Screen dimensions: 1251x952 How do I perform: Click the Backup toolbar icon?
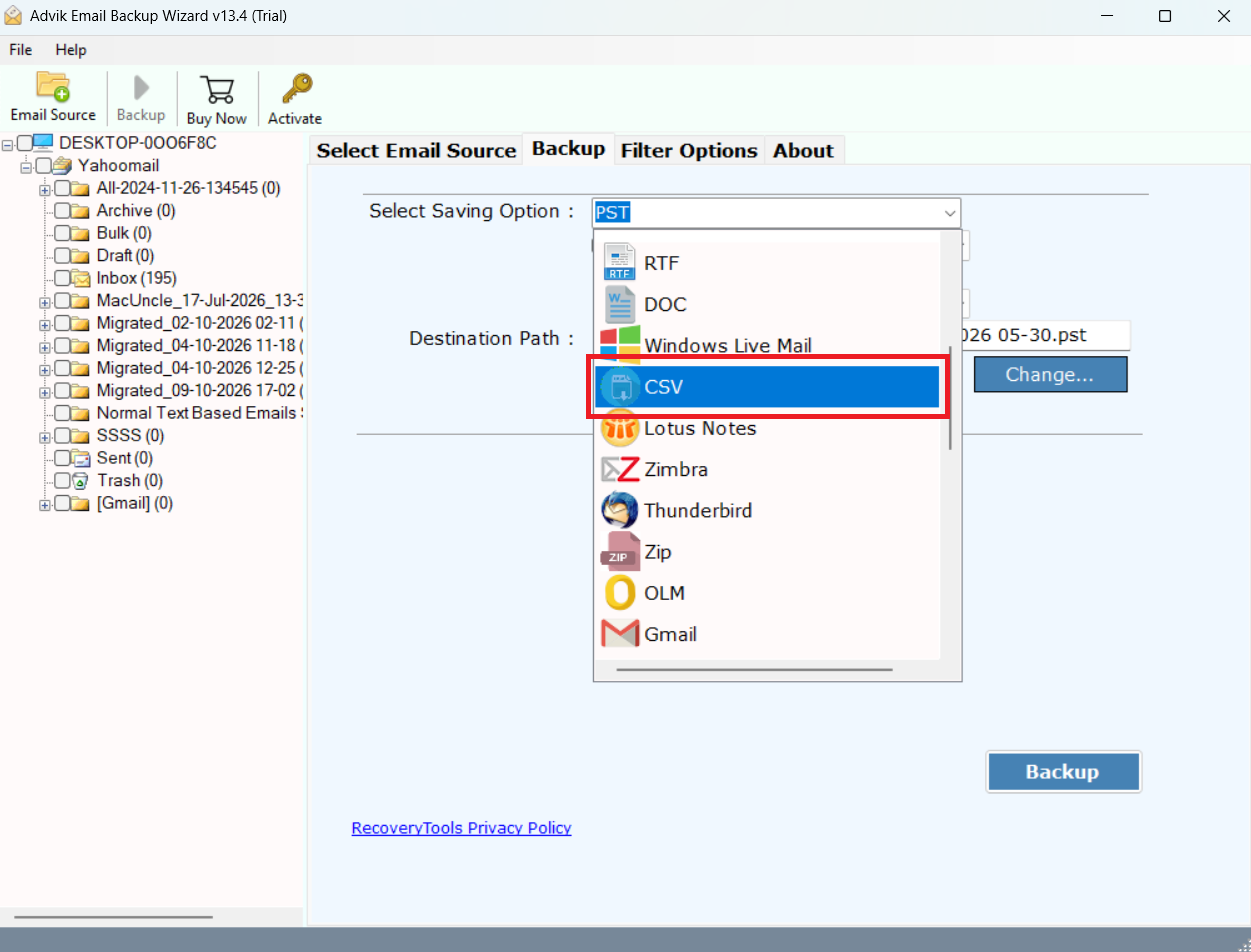coord(141,87)
